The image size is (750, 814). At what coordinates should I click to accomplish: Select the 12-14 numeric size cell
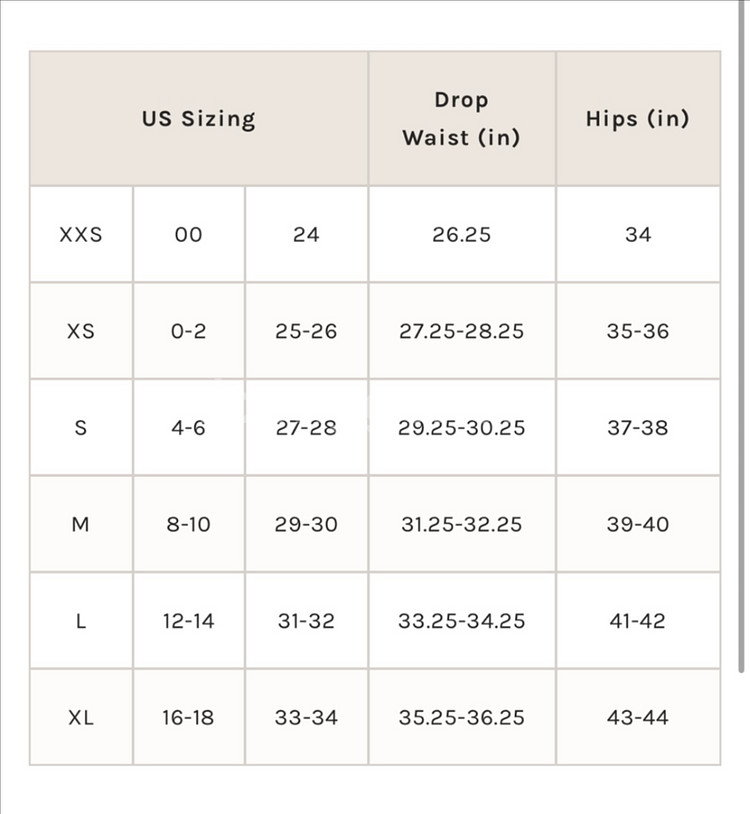click(x=188, y=621)
